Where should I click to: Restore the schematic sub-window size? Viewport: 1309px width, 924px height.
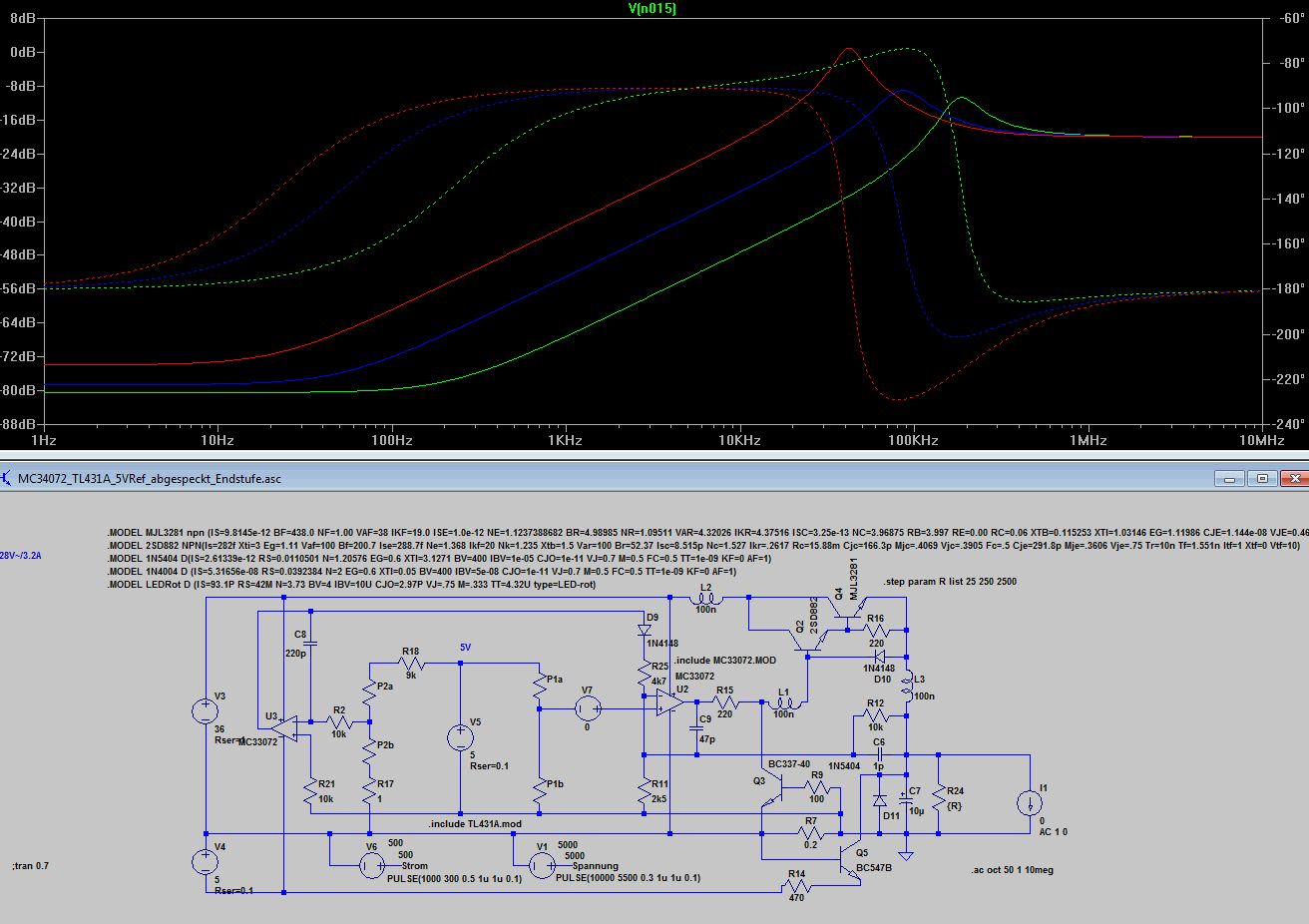click(1261, 479)
